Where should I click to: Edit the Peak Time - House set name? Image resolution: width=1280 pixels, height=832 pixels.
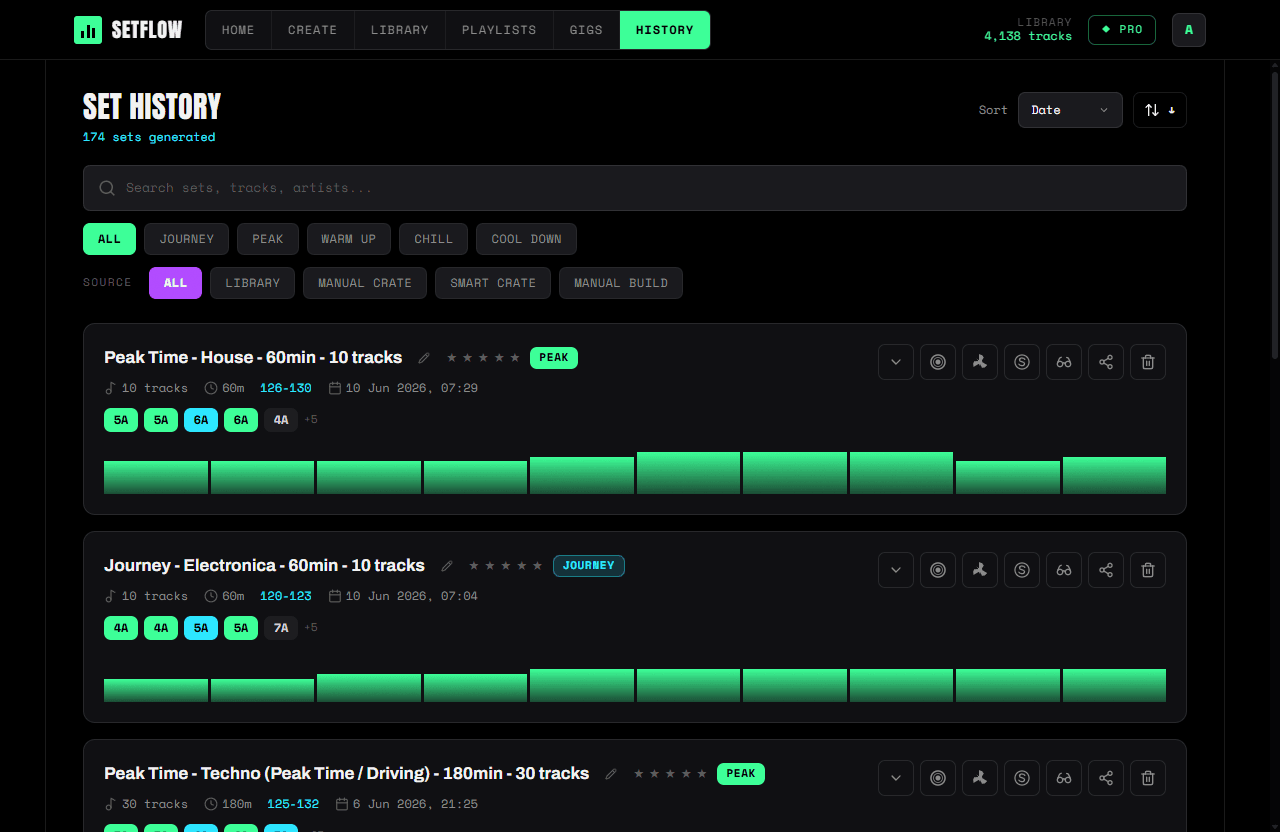pyautogui.click(x=424, y=358)
